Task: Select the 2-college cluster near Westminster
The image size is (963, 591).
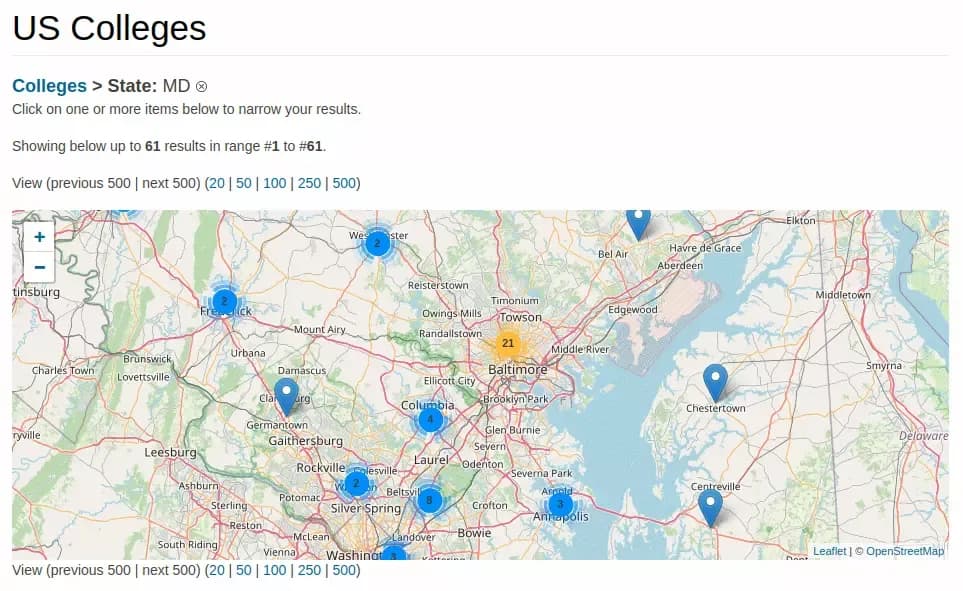Action: [377, 242]
